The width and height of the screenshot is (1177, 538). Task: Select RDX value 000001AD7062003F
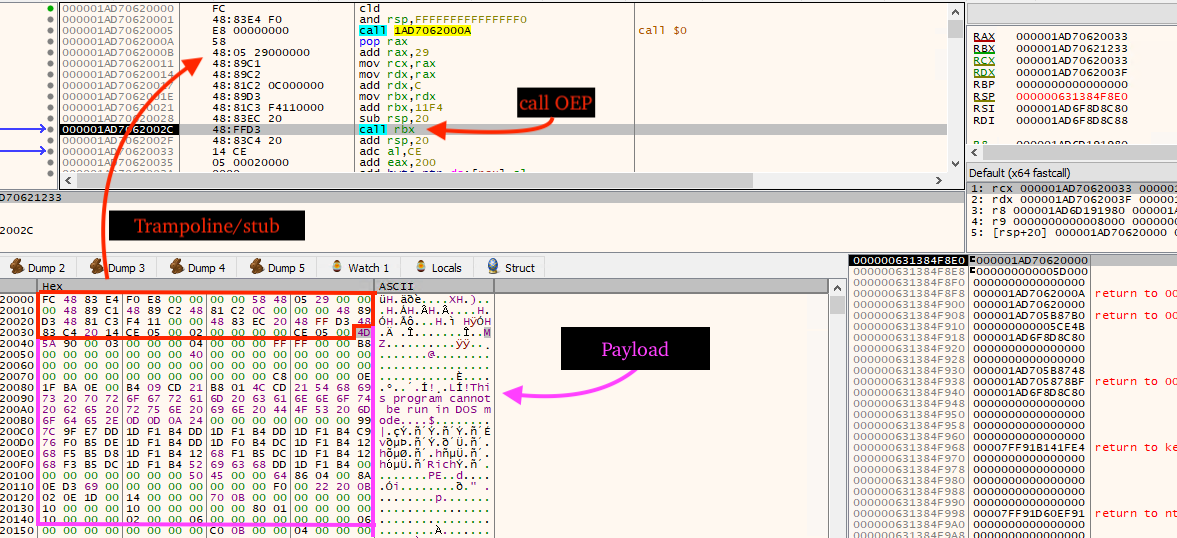pyautogui.click(x=1071, y=73)
